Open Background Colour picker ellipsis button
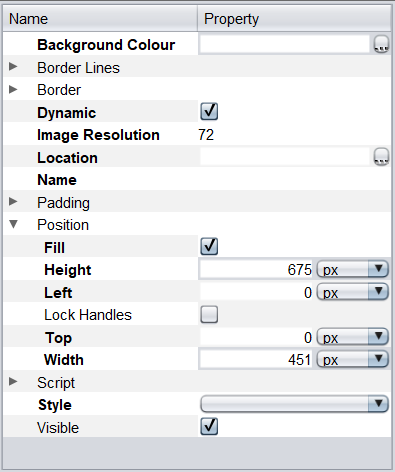 [381, 44]
